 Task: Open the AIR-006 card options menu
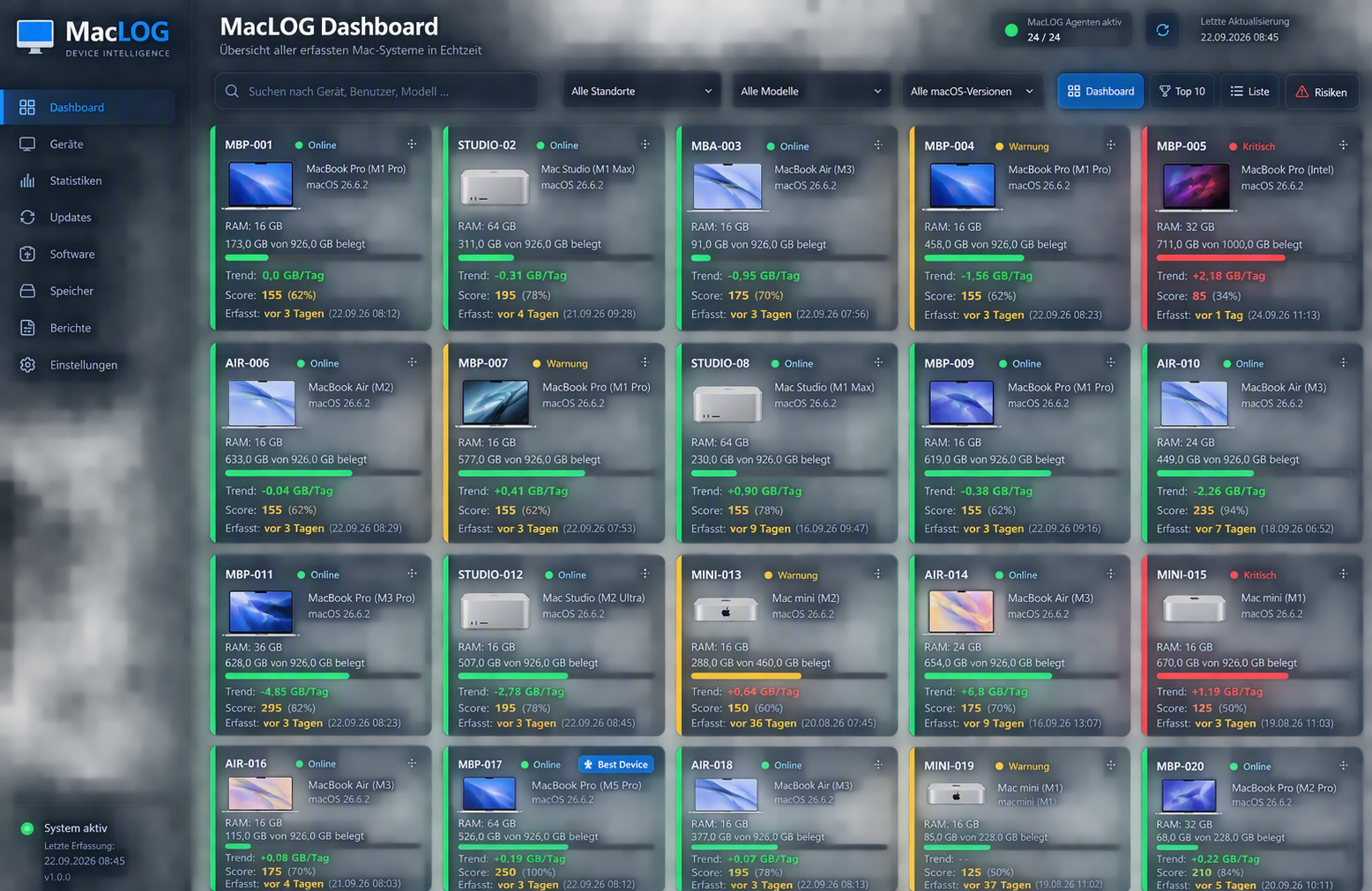pos(412,362)
